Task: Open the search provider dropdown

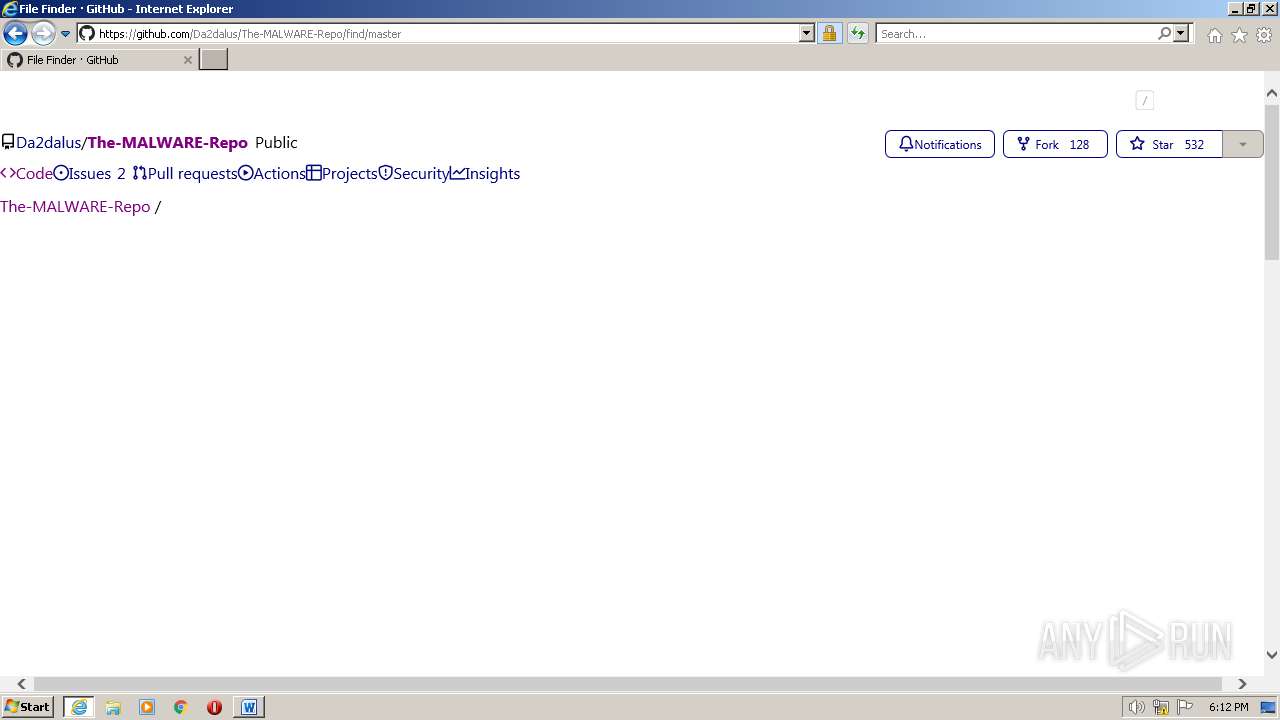Action: 1181,33
